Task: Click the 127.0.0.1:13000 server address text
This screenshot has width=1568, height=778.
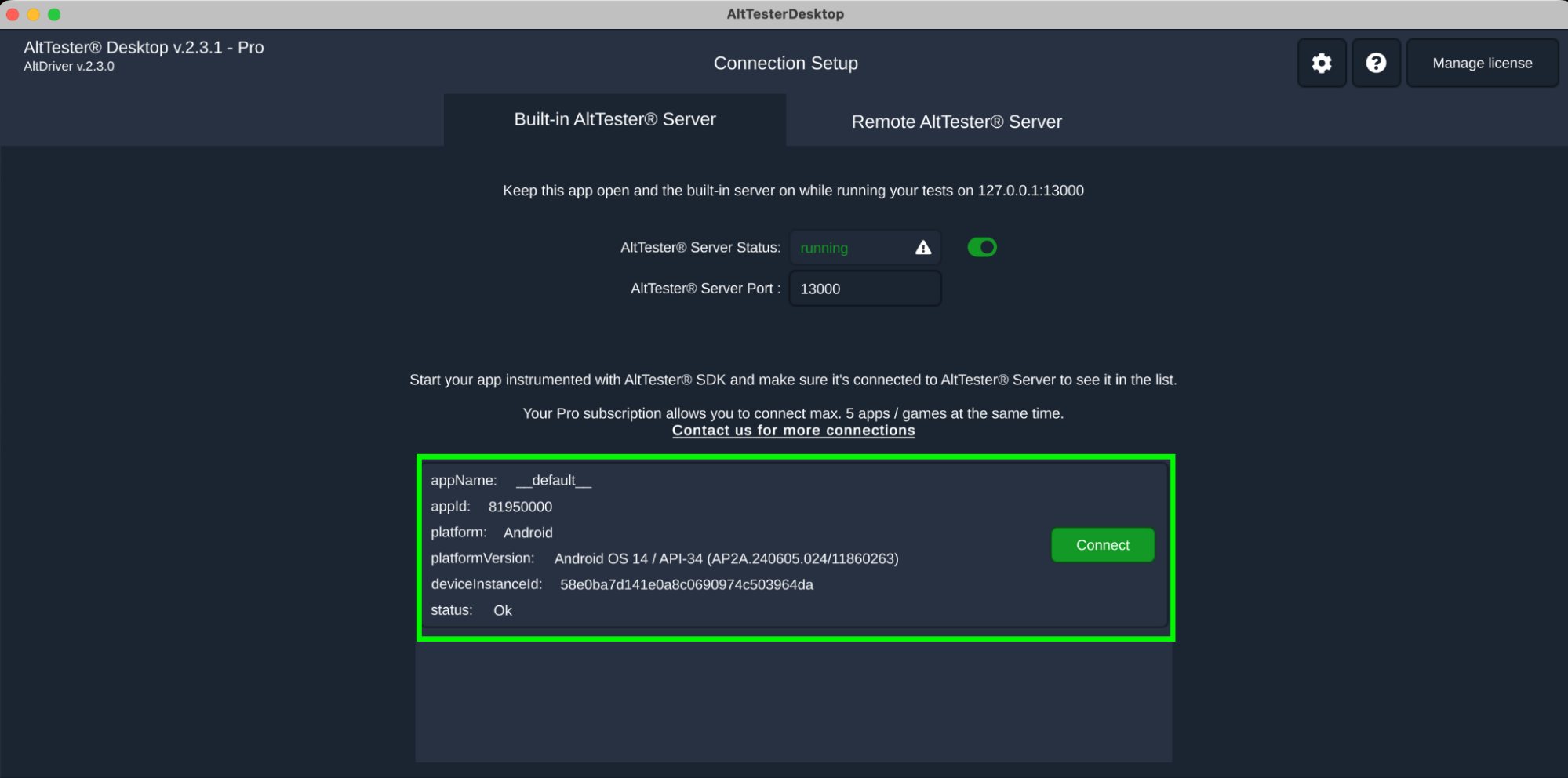Action: (x=1031, y=191)
